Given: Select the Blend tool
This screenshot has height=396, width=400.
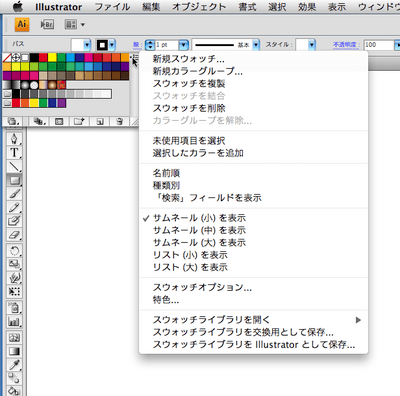Looking at the screenshot, I should [x=14, y=379].
